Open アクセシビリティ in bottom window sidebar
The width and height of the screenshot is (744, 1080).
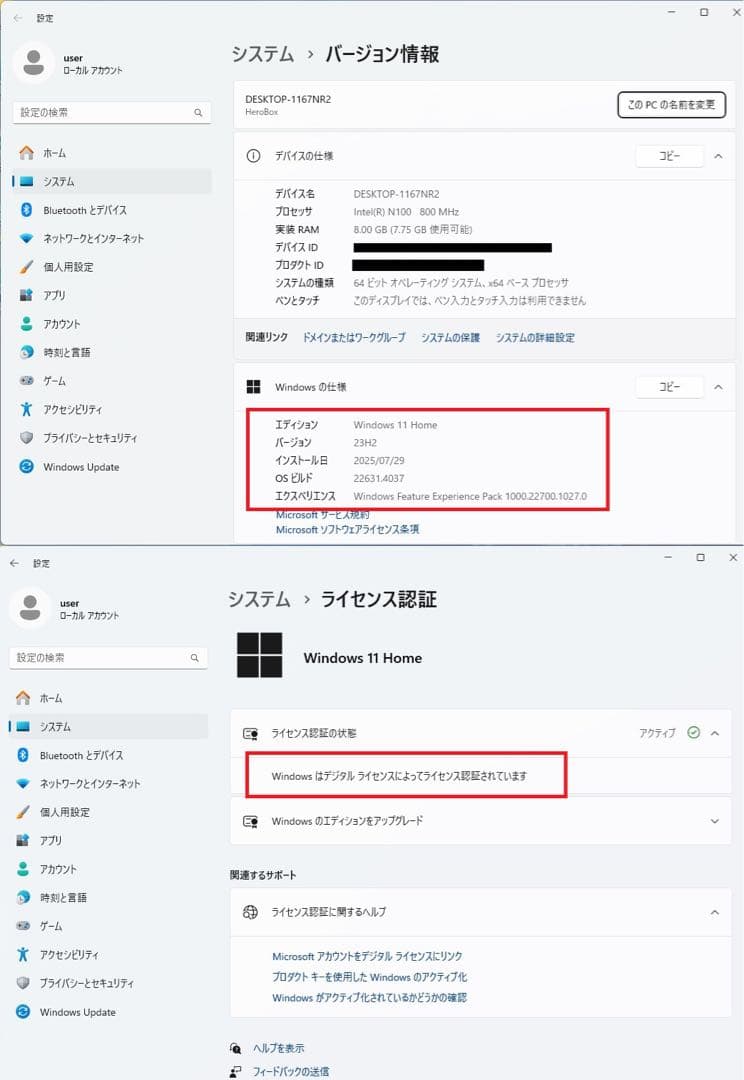(x=108, y=955)
